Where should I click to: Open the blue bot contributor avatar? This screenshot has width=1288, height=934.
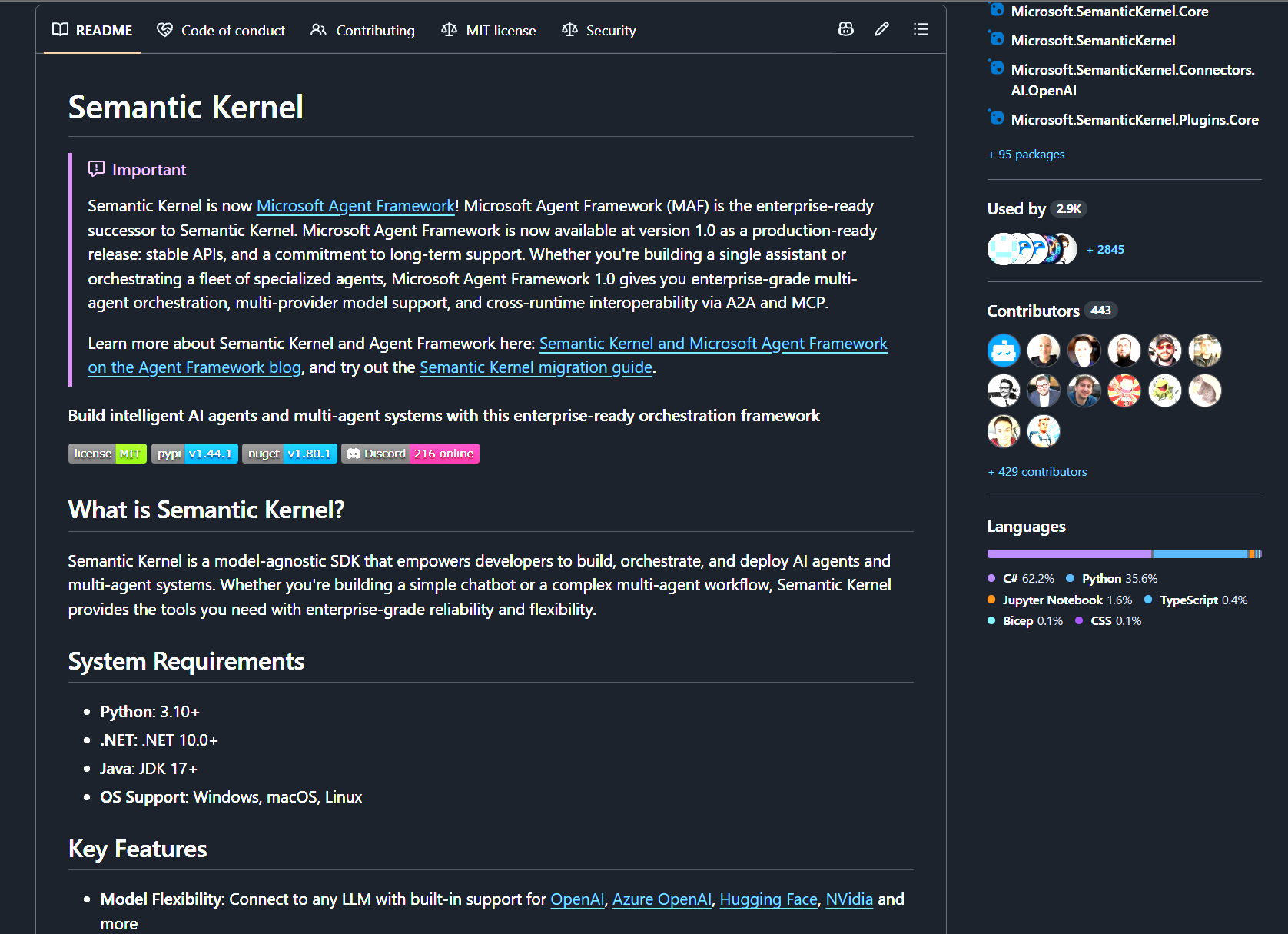click(x=1004, y=351)
